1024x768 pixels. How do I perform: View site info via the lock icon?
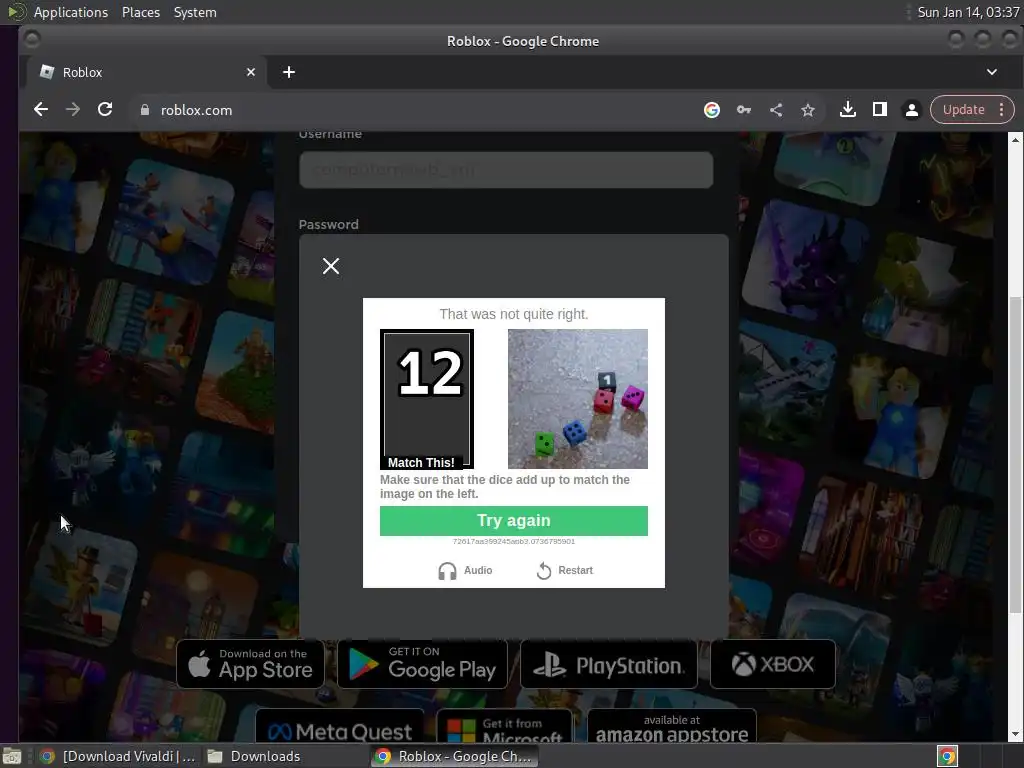pyautogui.click(x=145, y=110)
